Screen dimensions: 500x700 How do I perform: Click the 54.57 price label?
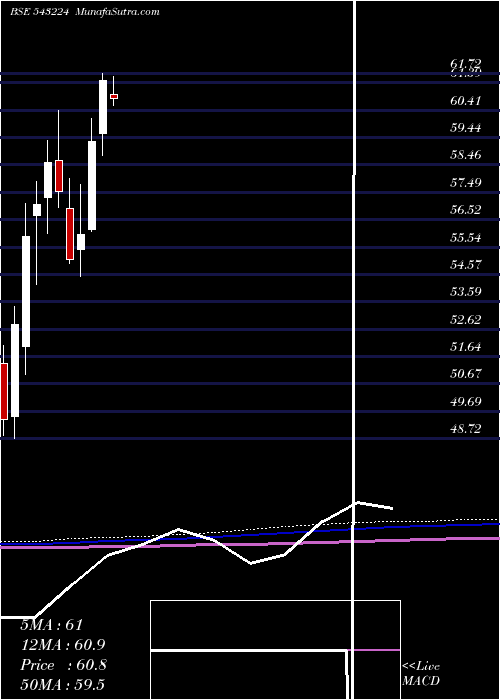[466, 265]
